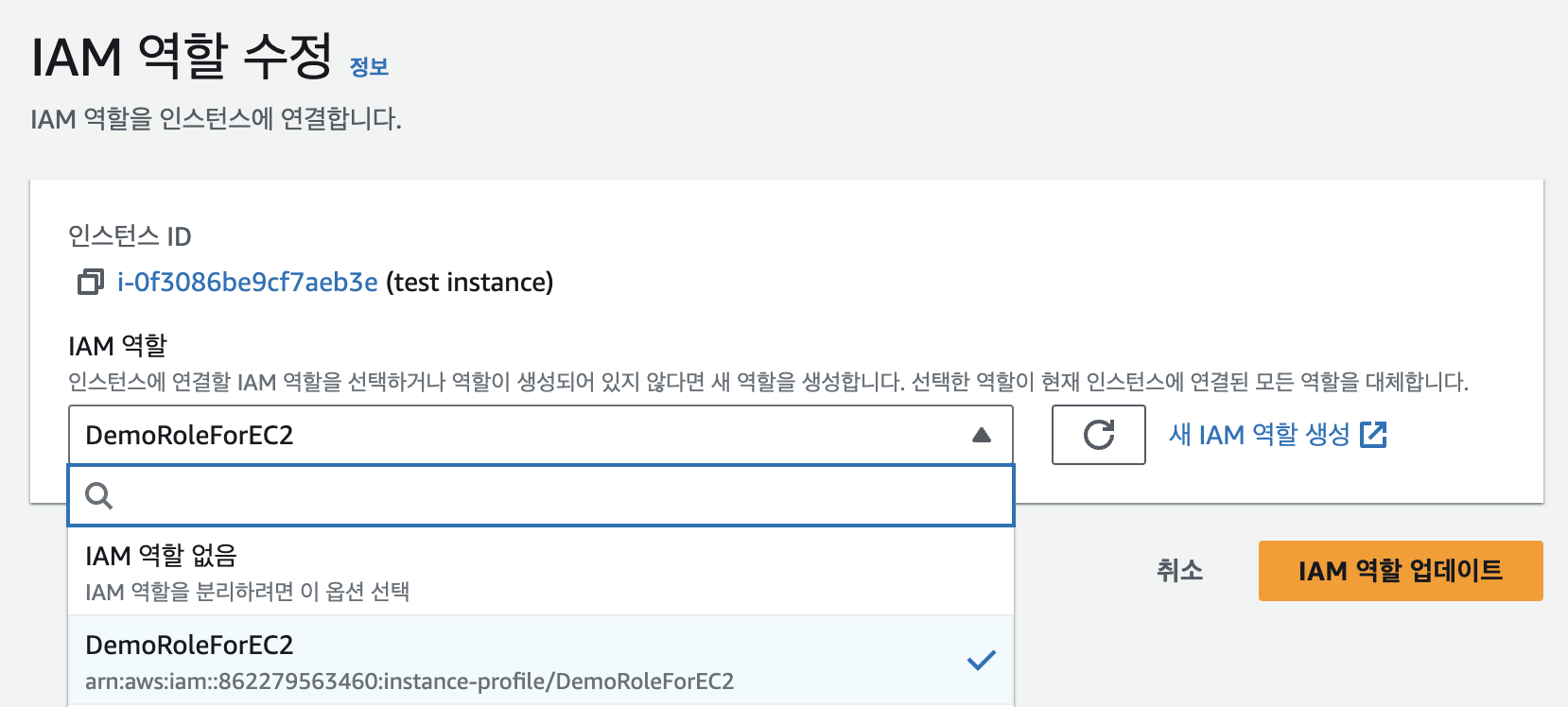Click the checkmark on the DemoRoleForEC2 option
Screen dimensions: 1568x707
982,660
